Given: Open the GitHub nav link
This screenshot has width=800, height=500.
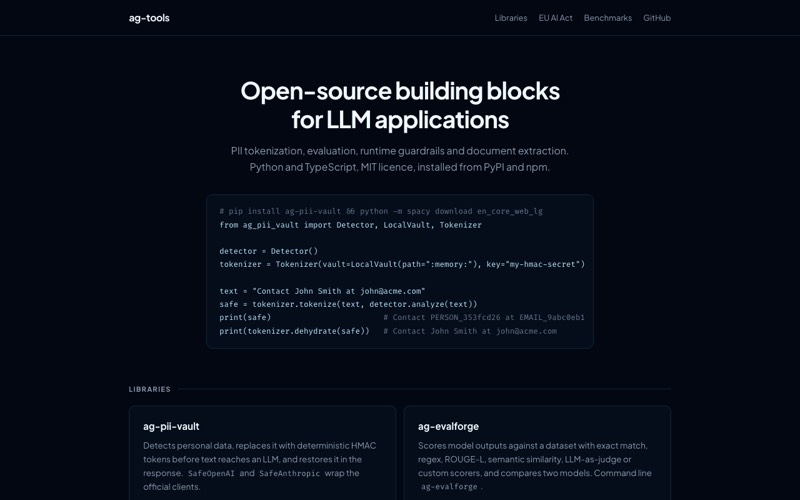Looking at the screenshot, I should tap(657, 18).
